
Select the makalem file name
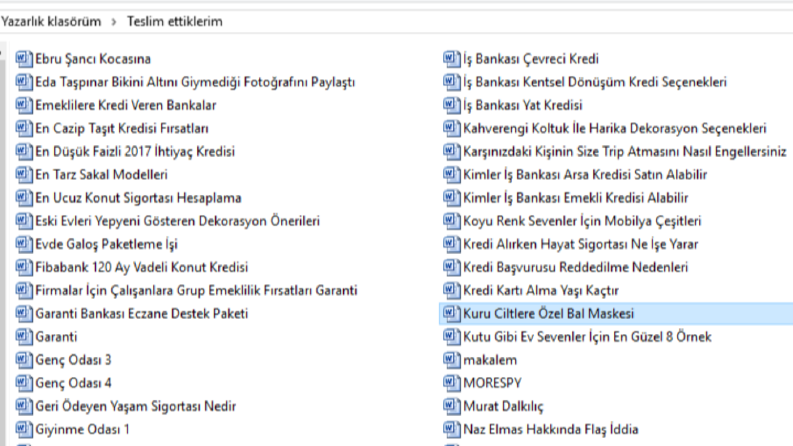tap(490, 360)
